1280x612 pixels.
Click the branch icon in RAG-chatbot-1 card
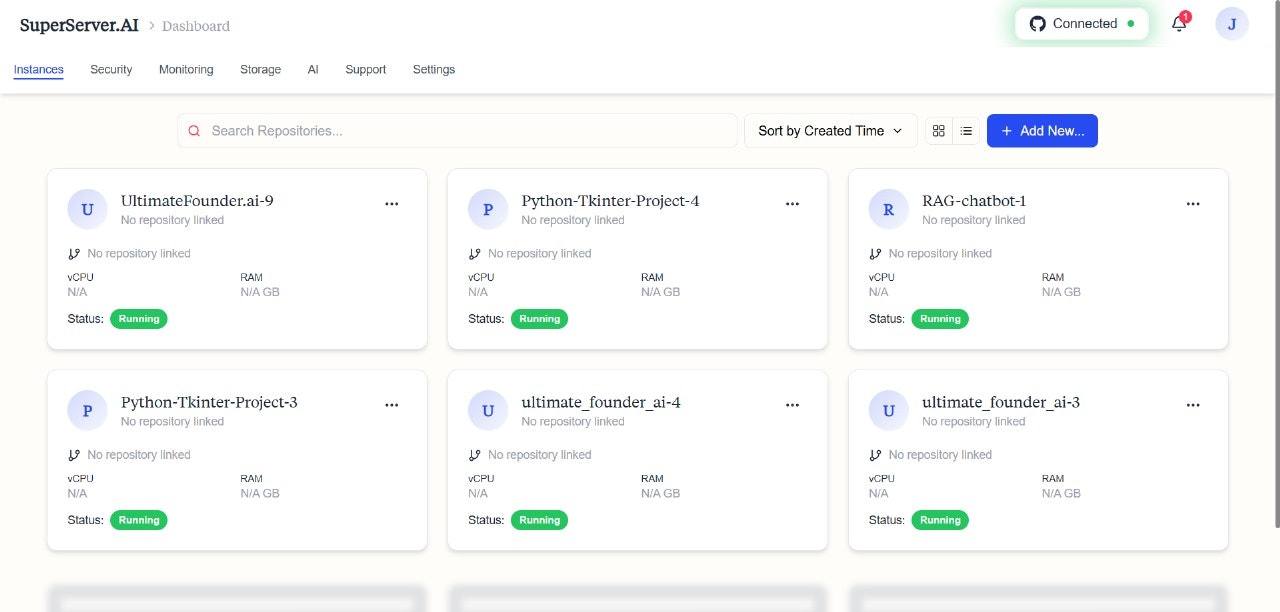[875, 254]
